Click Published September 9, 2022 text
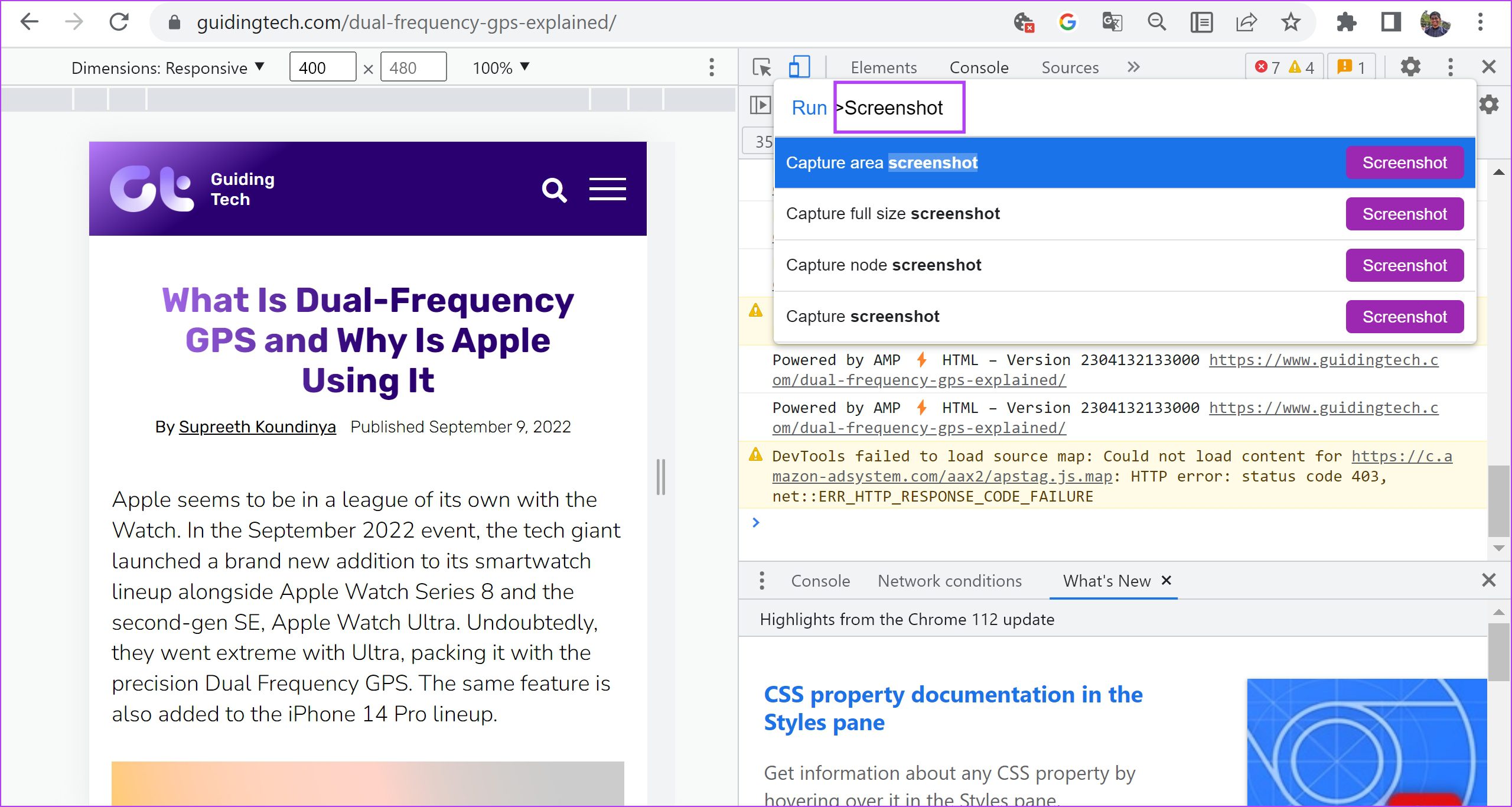This screenshot has height=807, width=1512. tap(461, 427)
